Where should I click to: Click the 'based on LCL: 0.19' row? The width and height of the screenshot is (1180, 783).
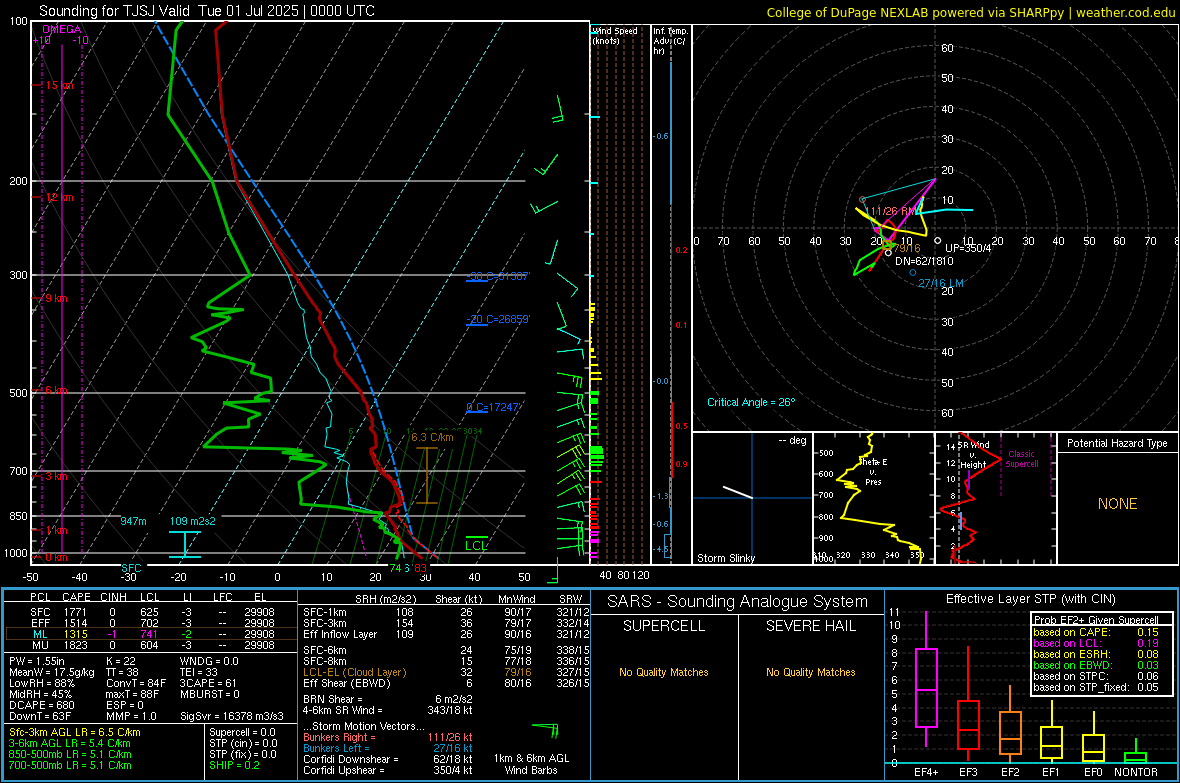point(1096,643)
